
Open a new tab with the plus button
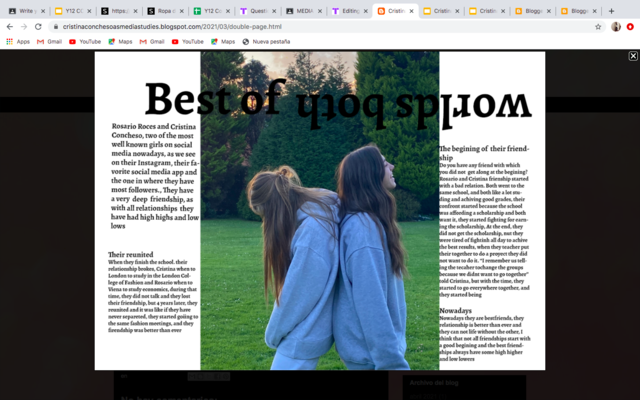[x=611, y=11]
